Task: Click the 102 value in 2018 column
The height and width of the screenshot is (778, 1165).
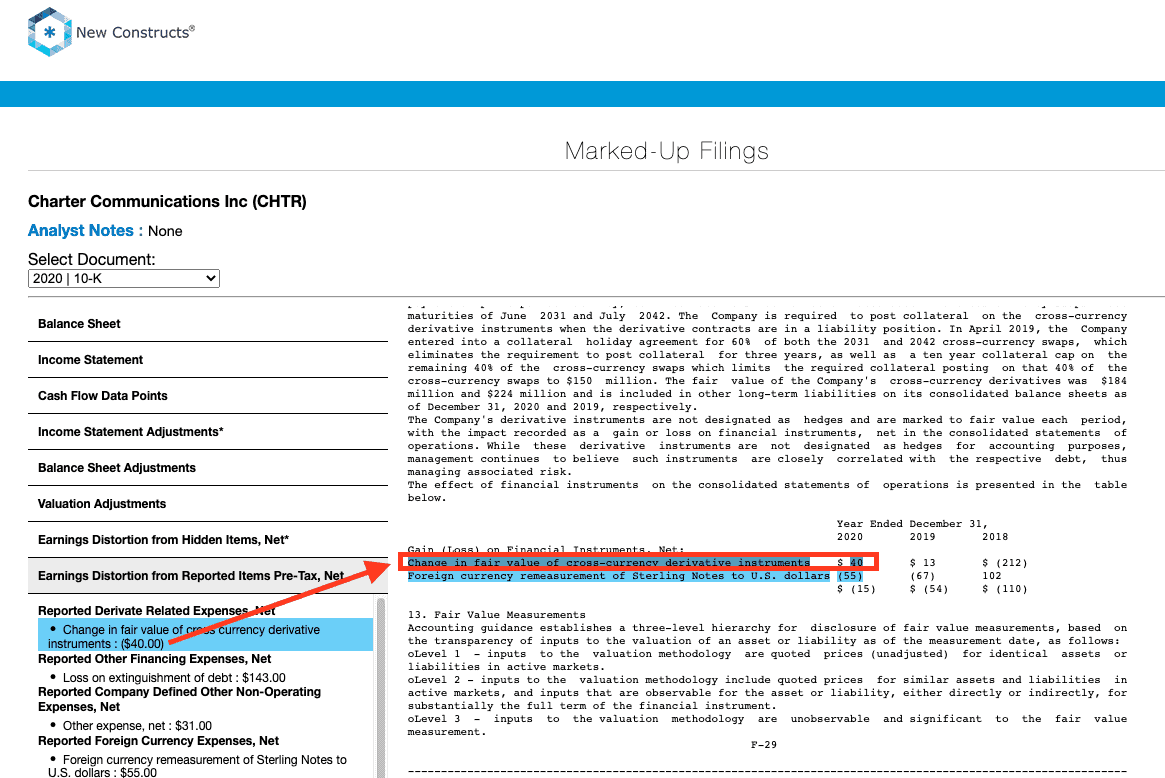Action: click(x=992, y=576)
